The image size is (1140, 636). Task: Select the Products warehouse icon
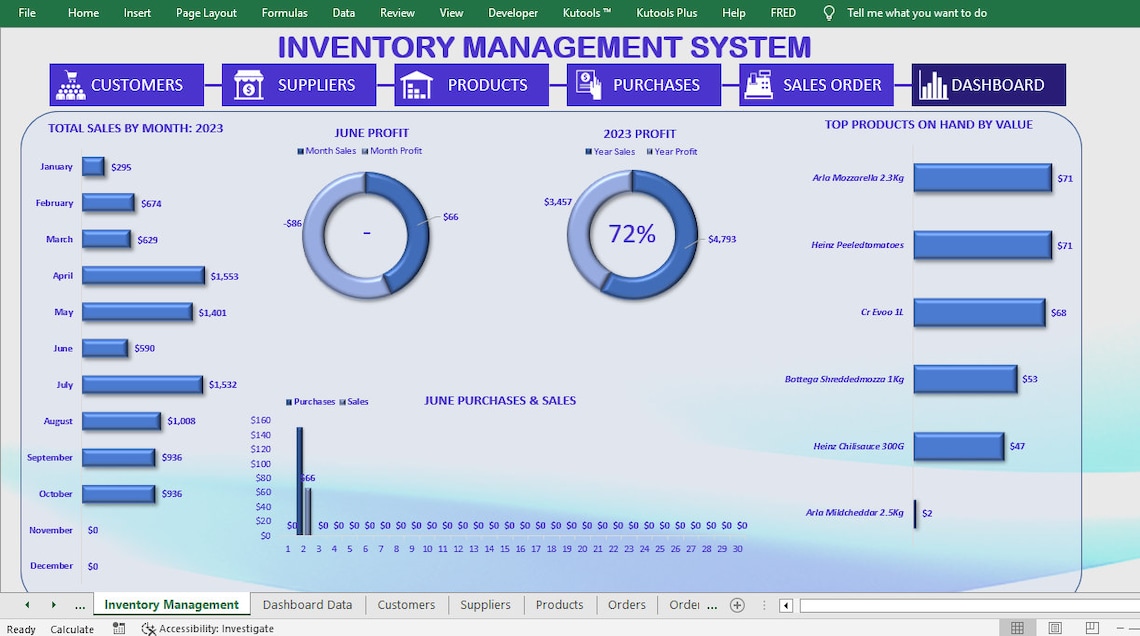[x=416, y=85]
